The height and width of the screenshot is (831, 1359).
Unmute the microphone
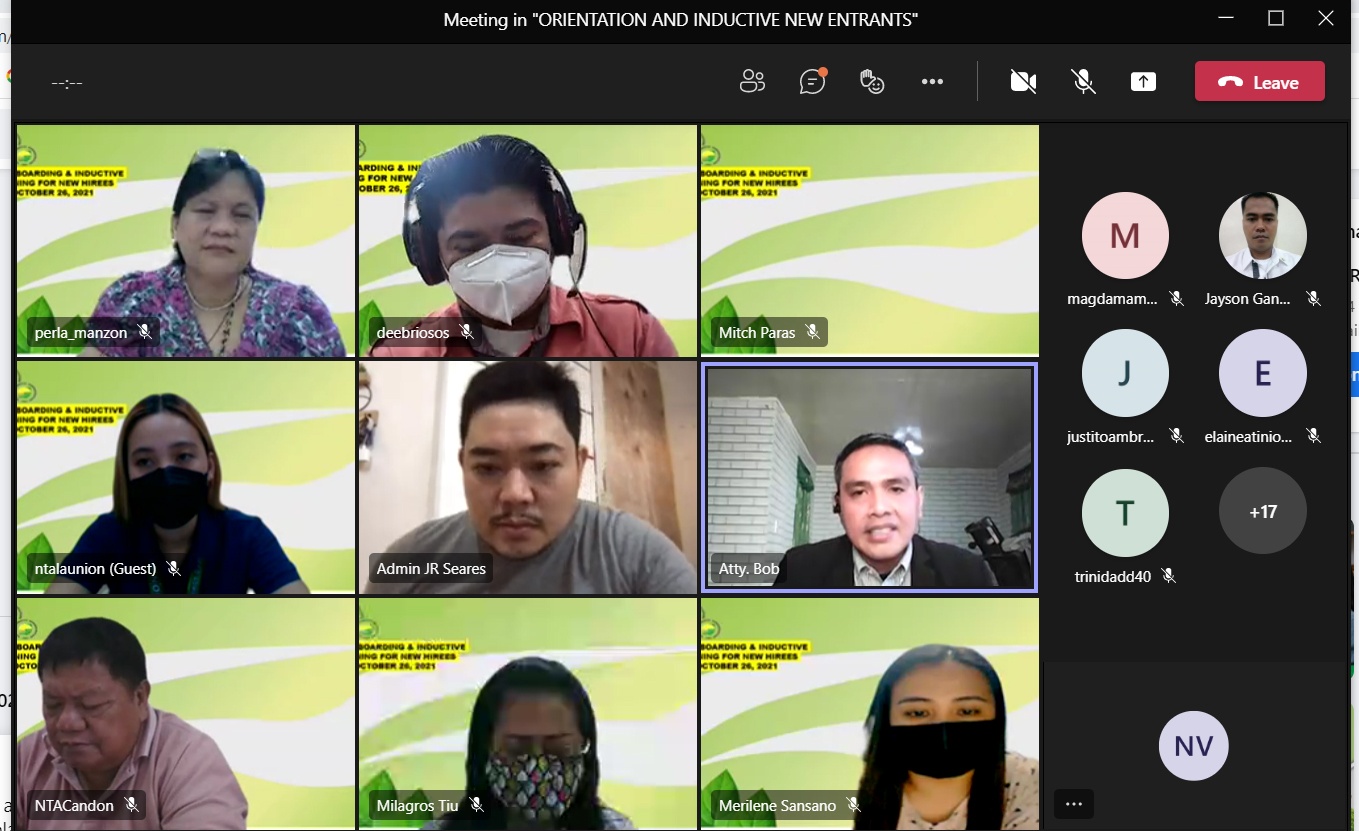point(1083,82)
